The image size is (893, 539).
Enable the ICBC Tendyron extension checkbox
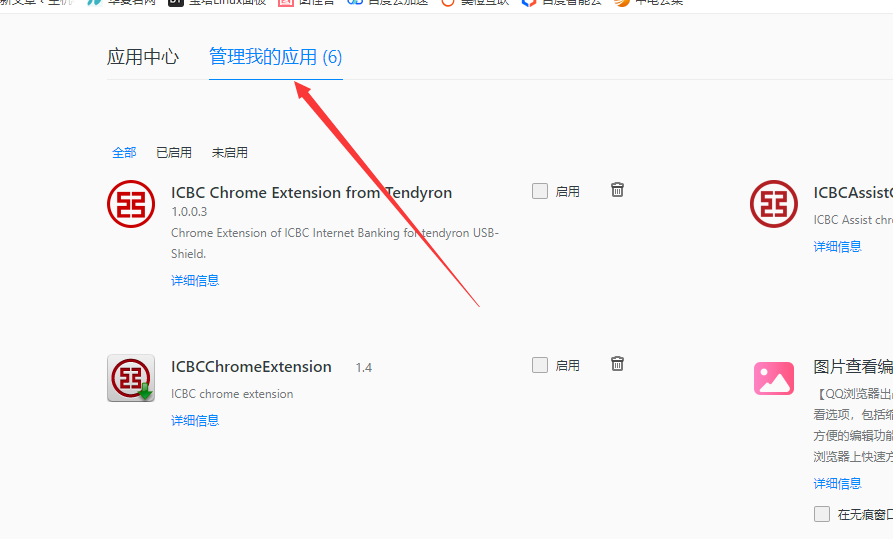tap(540, 191)
